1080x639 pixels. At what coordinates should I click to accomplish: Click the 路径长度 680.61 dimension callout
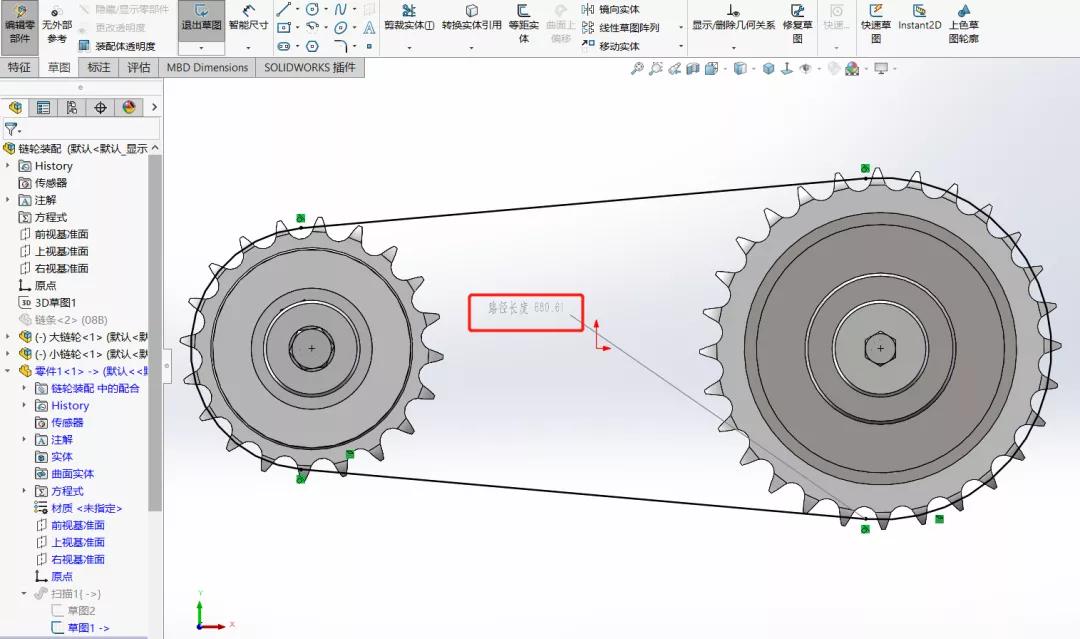[526, 312]
